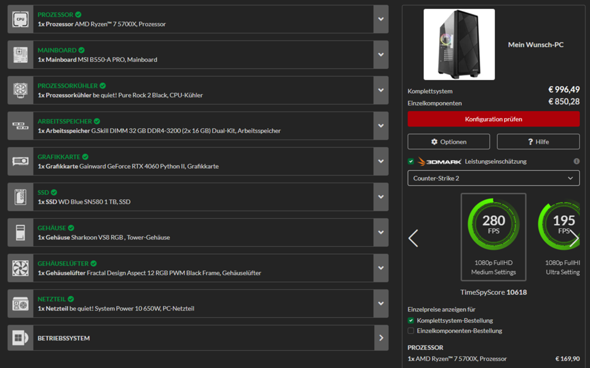Select the Prozessor heading label
This screenshot has width=590, height=368.
[x=55, y=15]
